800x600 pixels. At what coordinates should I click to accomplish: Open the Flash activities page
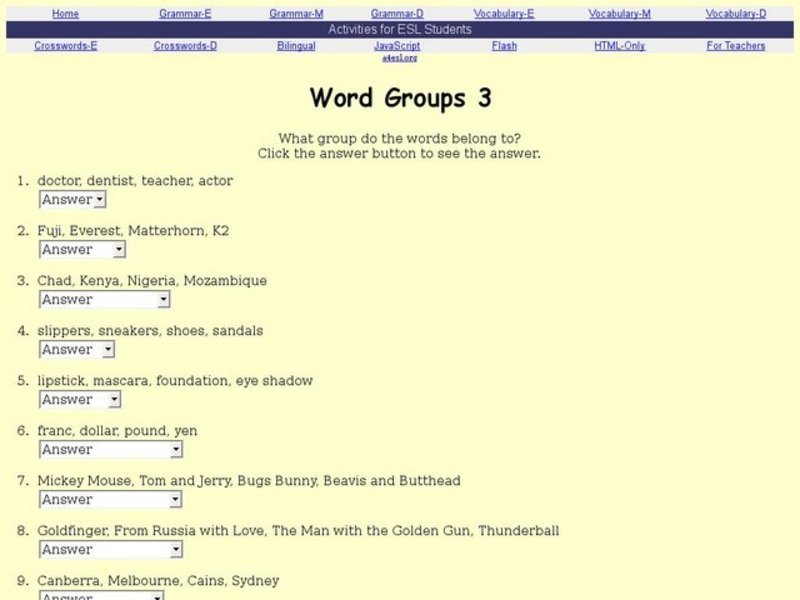click(x=503, y=45)
